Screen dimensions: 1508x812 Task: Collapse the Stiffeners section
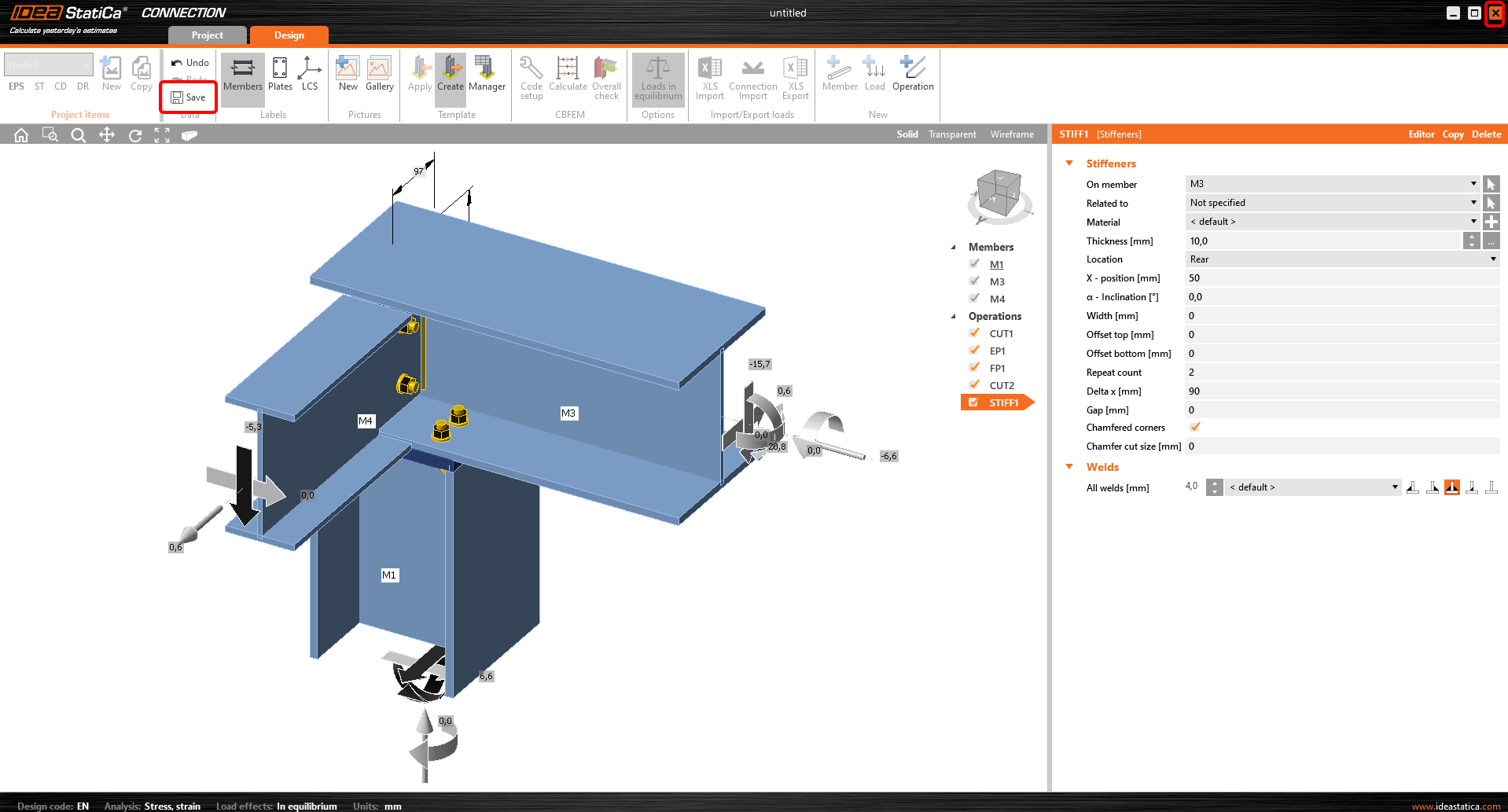[x=1069, y=164]
